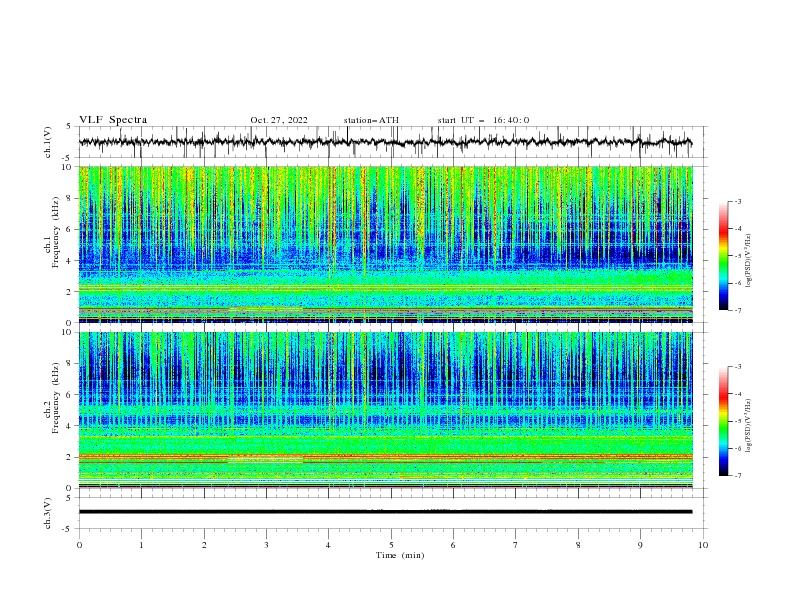
Task: Click the "-4" tick on the ch.2 colorbar
Action: click(738, 394)
